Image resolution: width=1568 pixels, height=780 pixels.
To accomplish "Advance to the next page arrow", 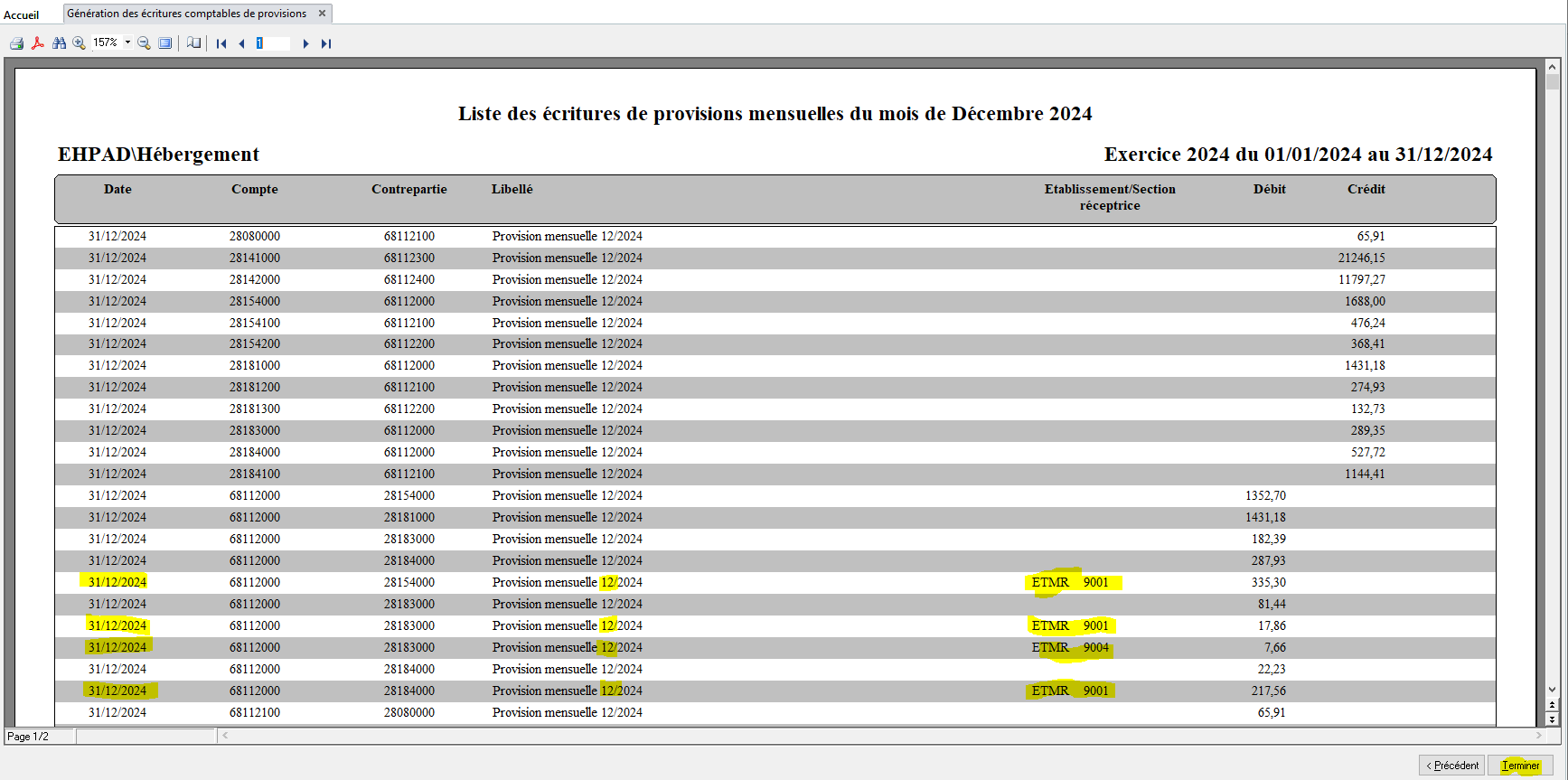I will point(305,43).
